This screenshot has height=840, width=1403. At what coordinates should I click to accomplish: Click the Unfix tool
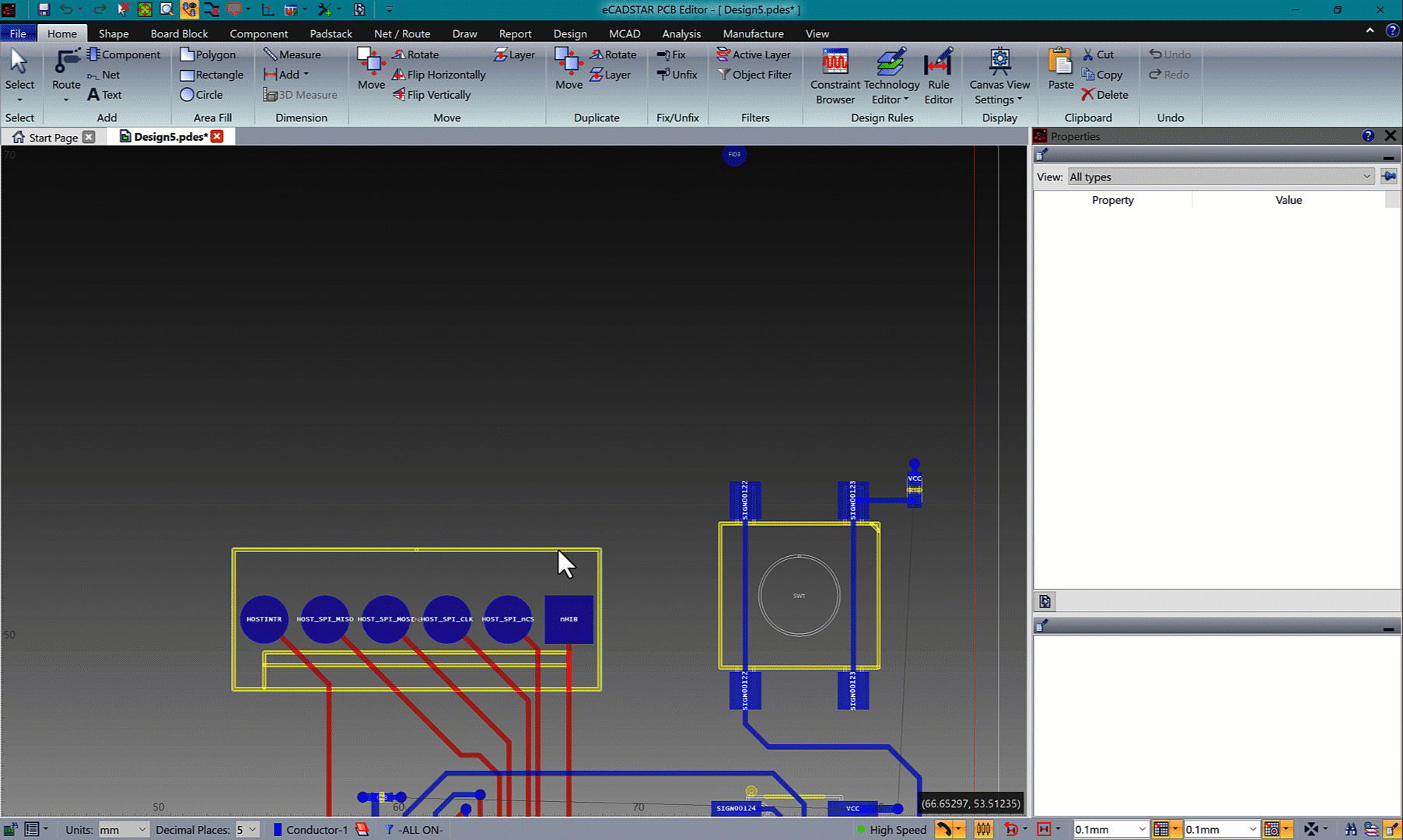pyautogui.click(x=677, y=75)
